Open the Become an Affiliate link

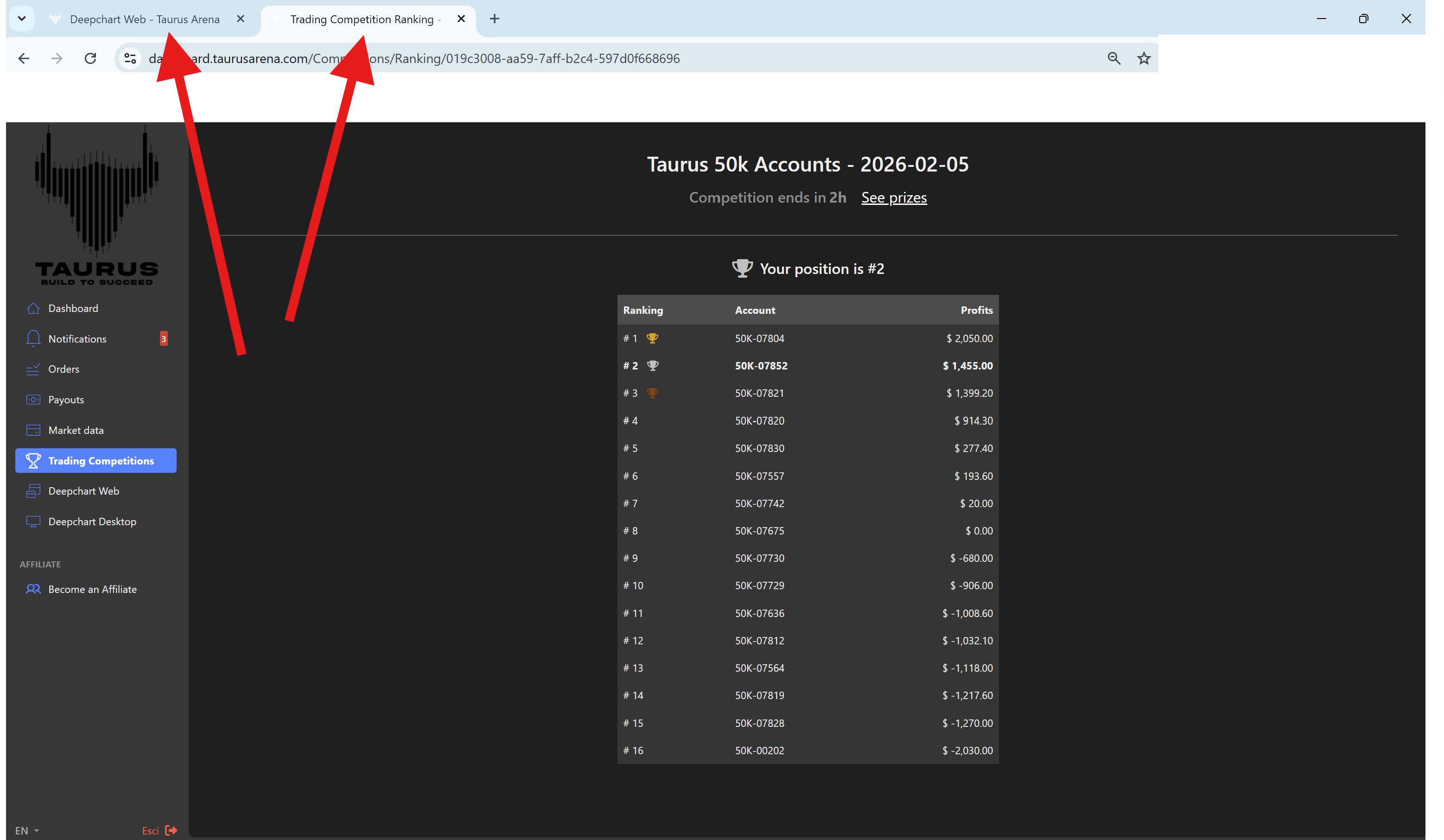point(92,589)
